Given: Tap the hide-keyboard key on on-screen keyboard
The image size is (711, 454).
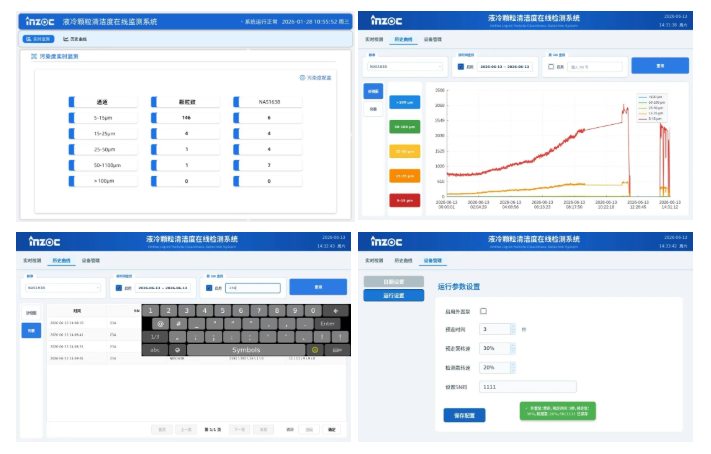Looking at the screenshot, I should tap(337, 350).
